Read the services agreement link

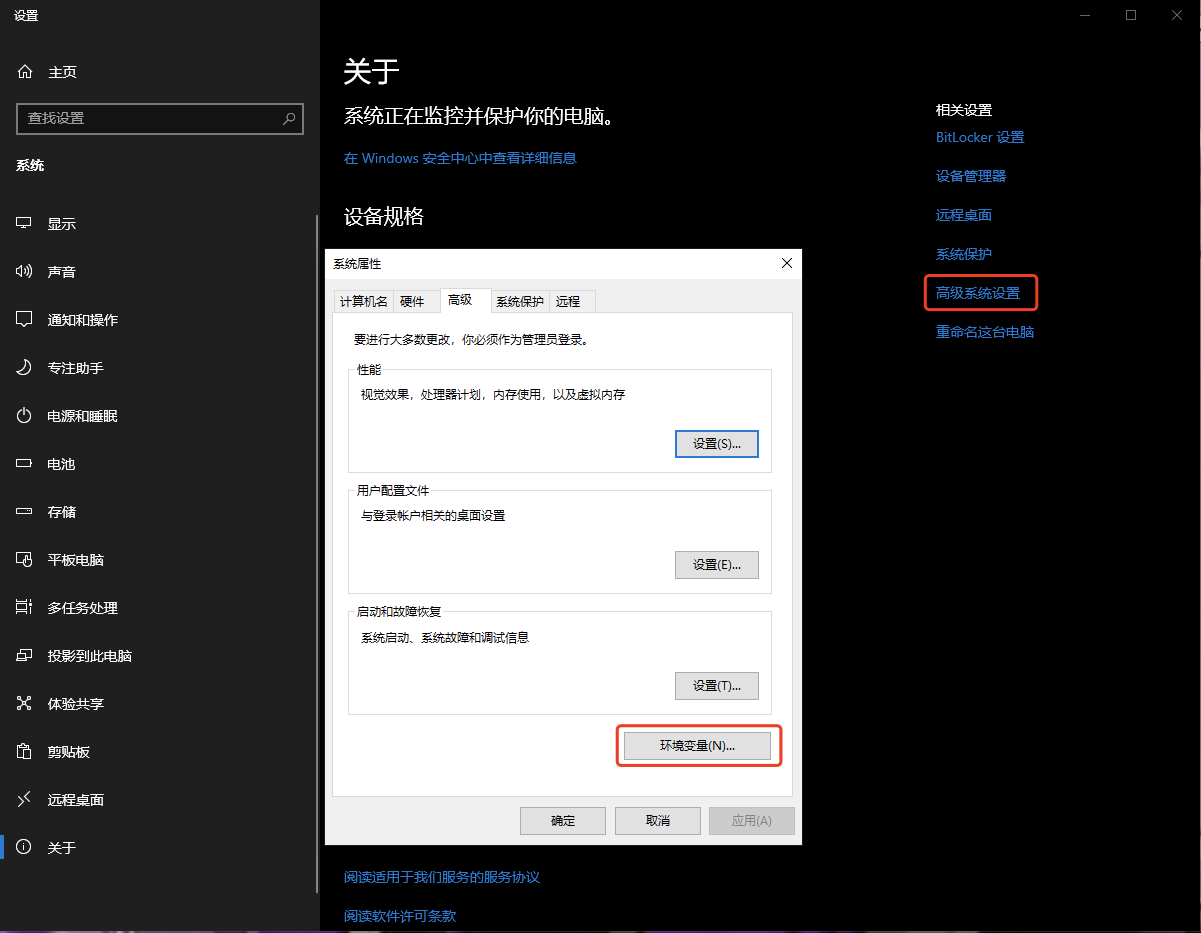(x=442, y=877)
